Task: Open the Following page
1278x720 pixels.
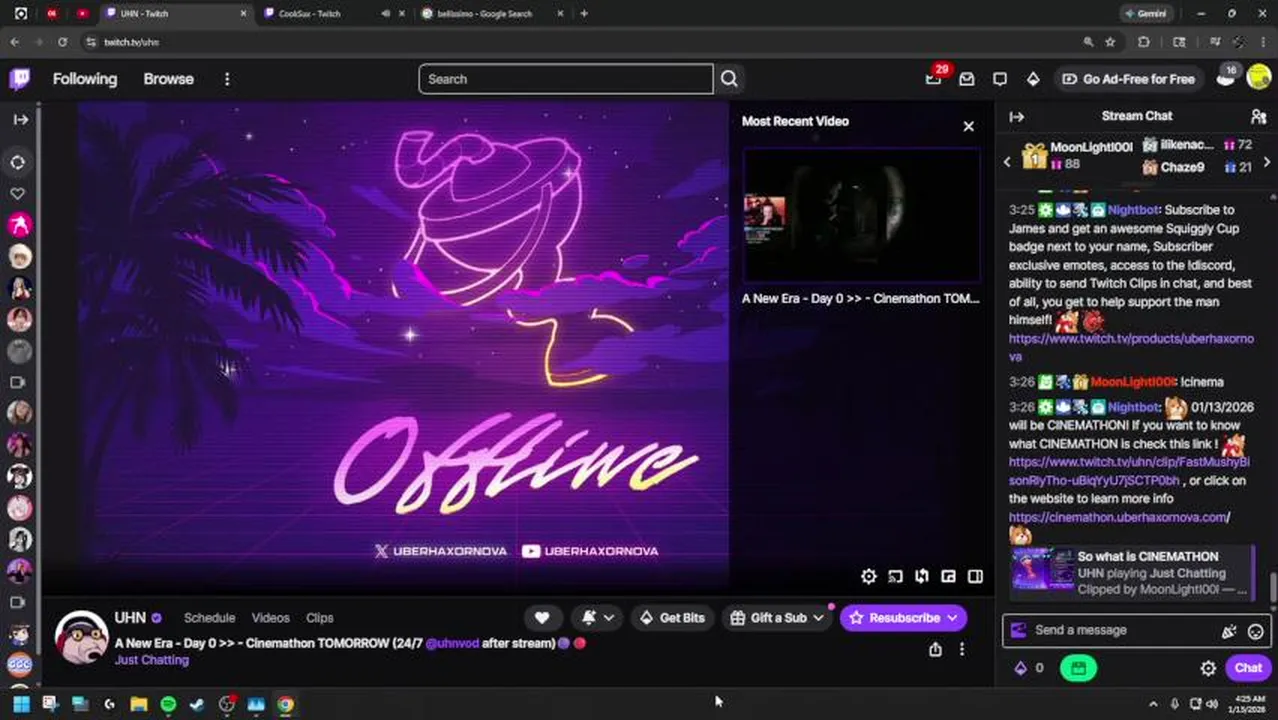Action: [x=85, y=79]
